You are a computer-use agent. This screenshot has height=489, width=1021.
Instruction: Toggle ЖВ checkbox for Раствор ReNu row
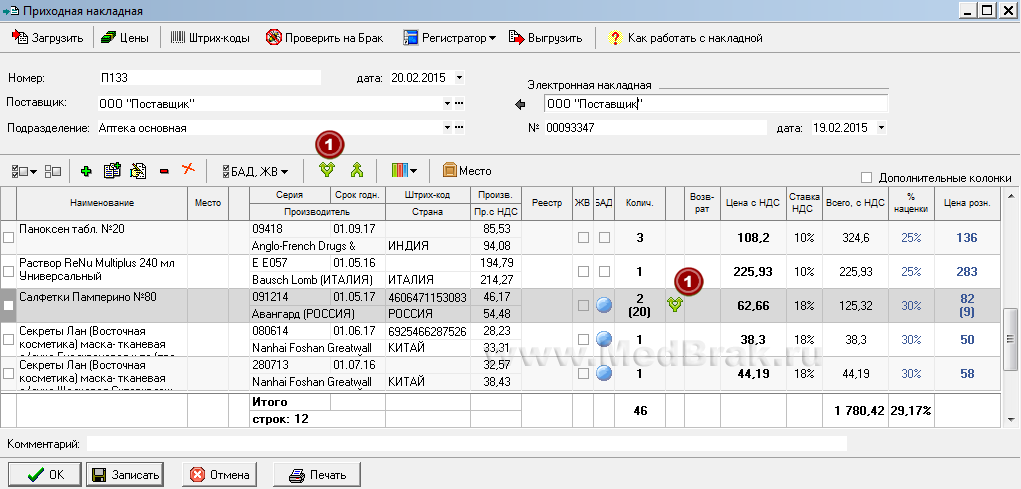click(x=583, y=272)
